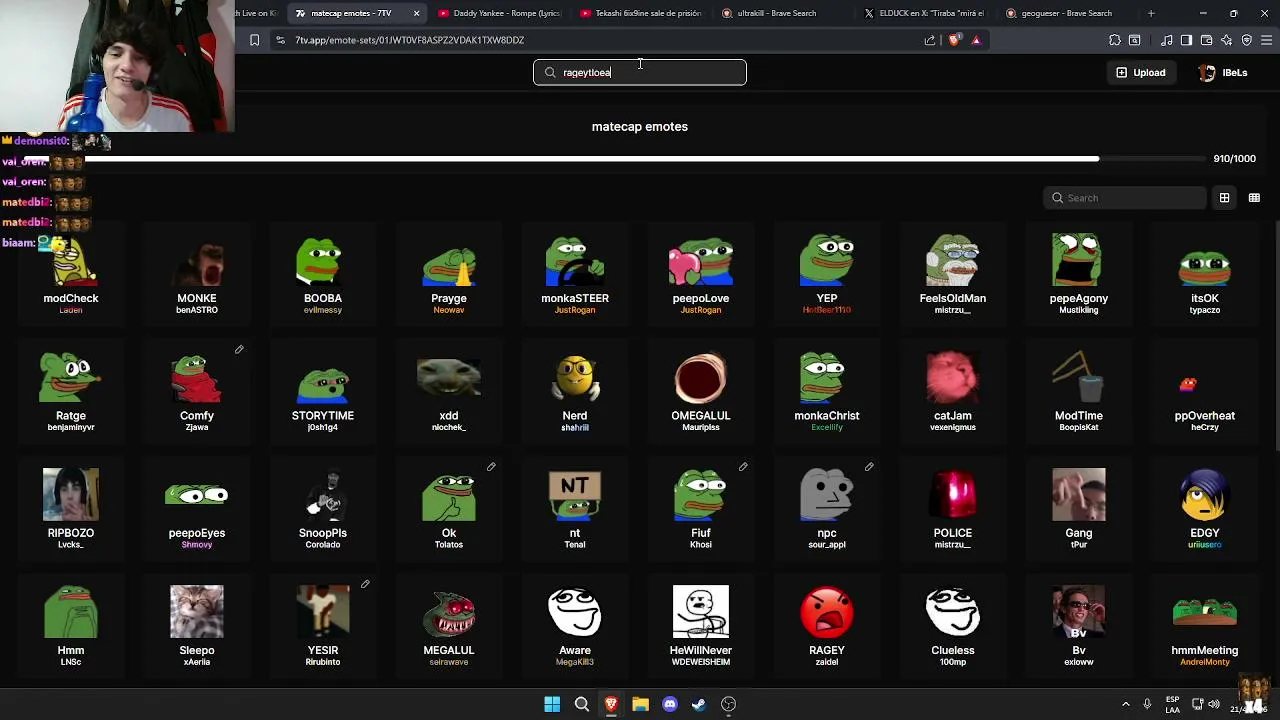Open the monkaSTEER emote
1280x720 pixels.
575,275
